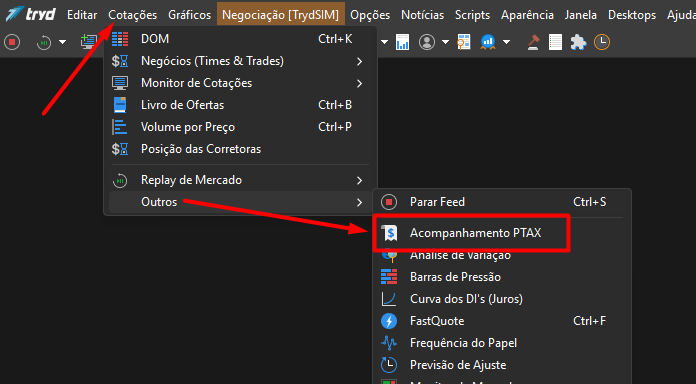
Task: Click the Volume por Preço bars icon
Action: coord(119,127)
